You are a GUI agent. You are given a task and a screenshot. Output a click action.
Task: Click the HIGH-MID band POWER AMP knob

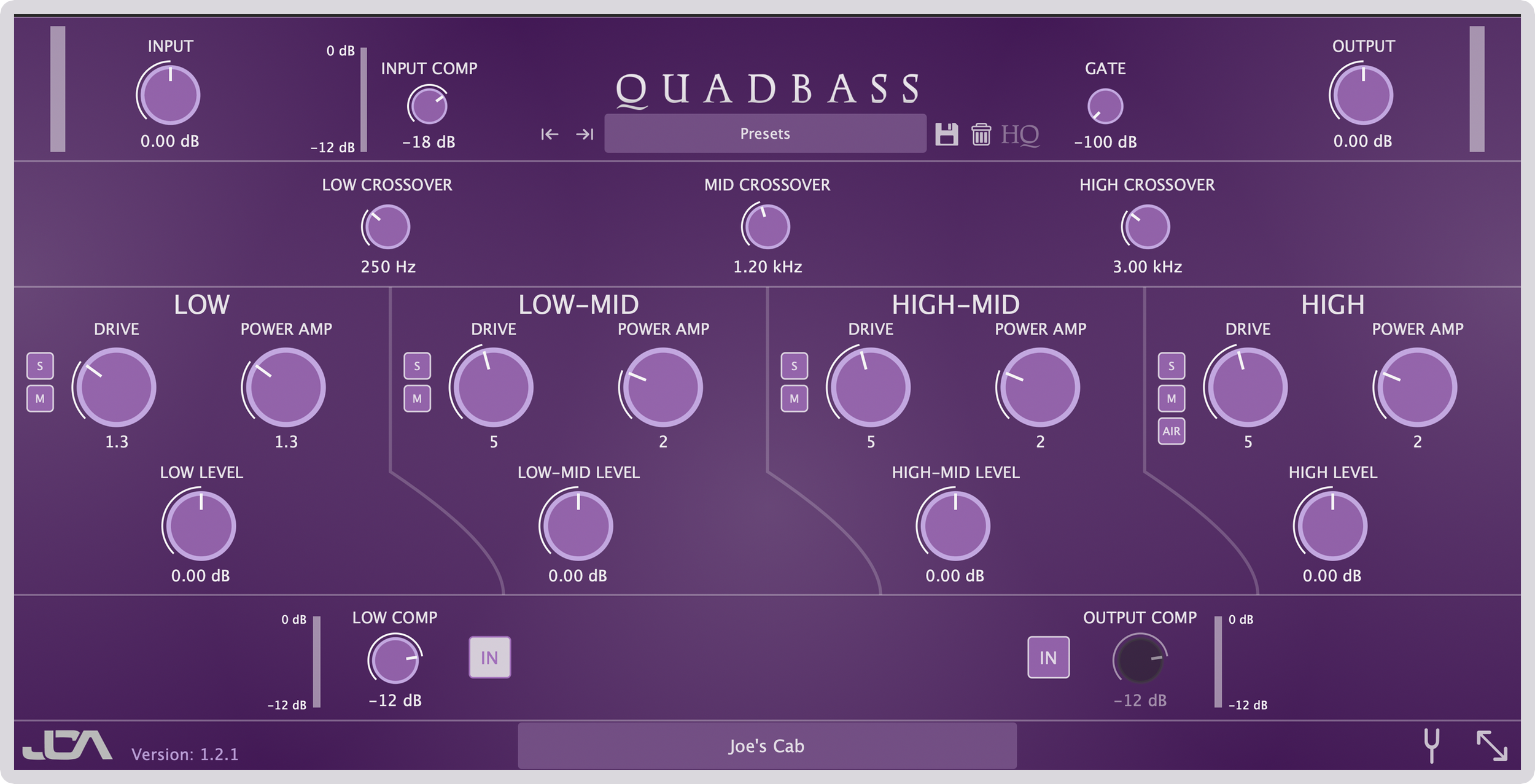pos(1040,387)
